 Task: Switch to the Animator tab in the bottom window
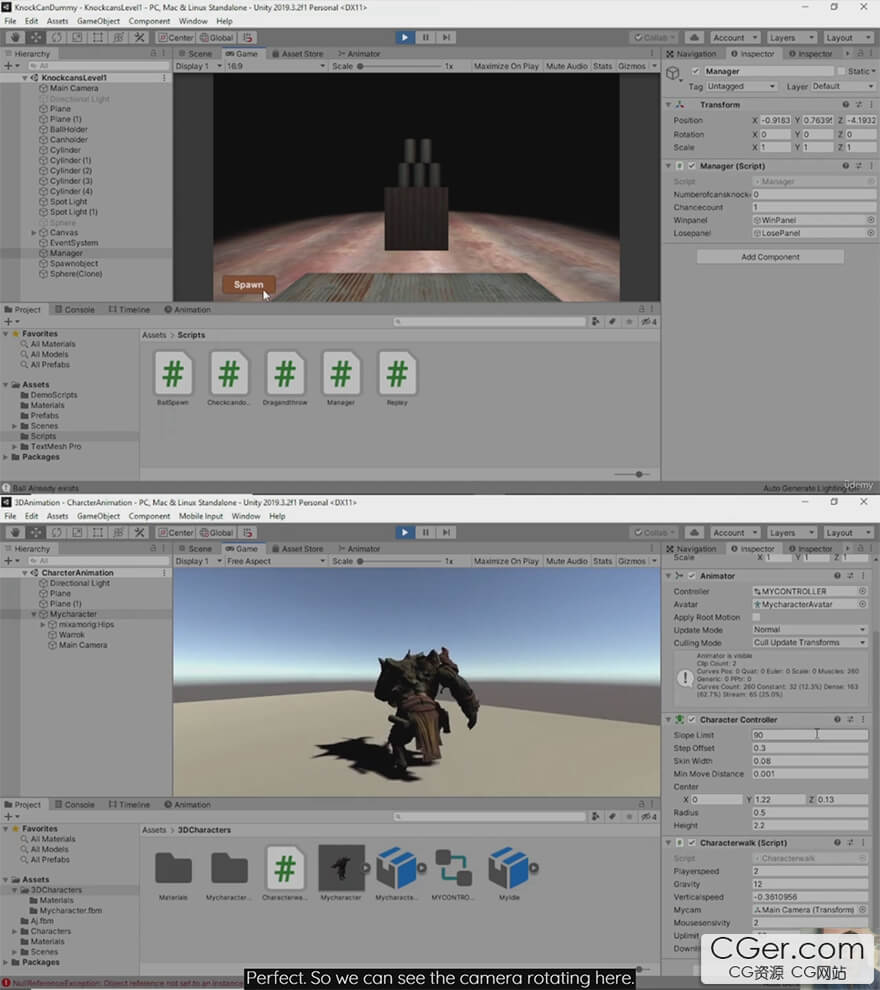click(x=359, y=549)
